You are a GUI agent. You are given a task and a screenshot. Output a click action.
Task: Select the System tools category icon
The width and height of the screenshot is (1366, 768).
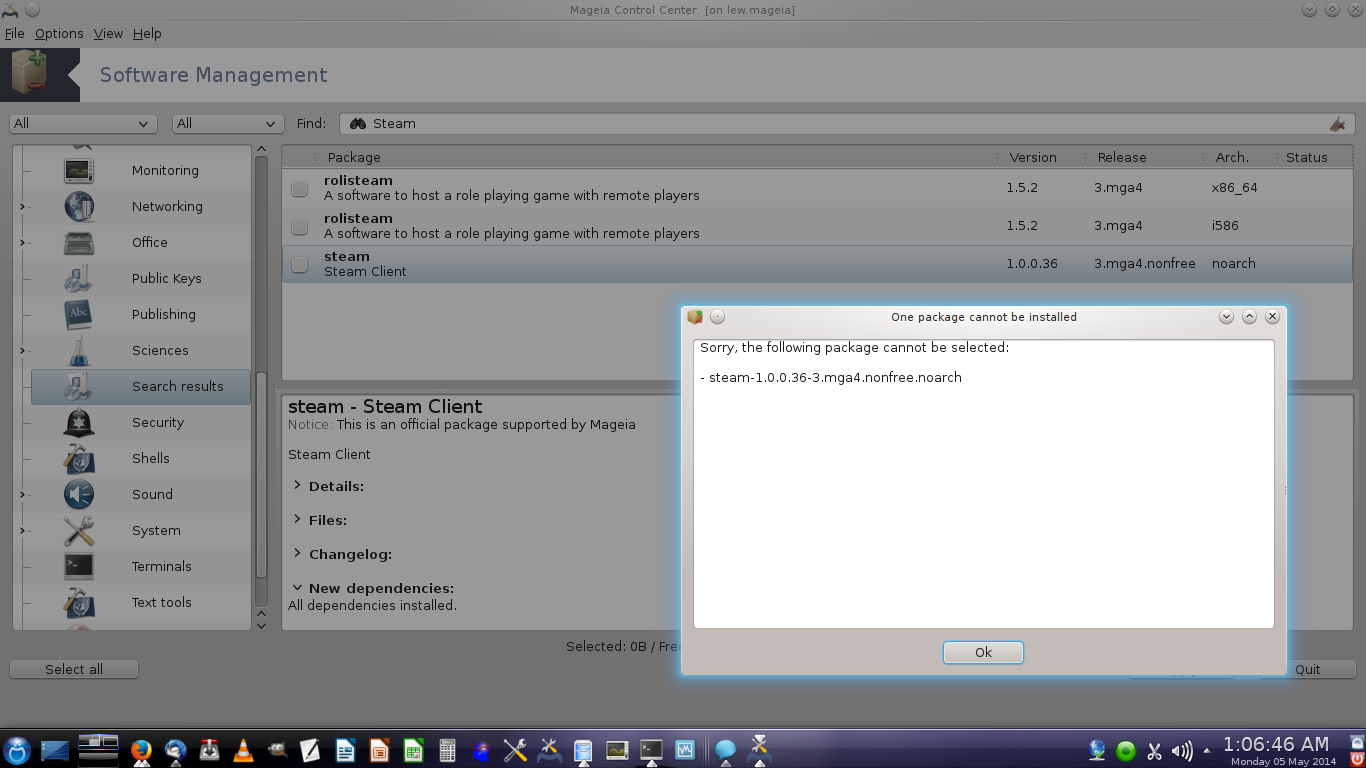79,531
